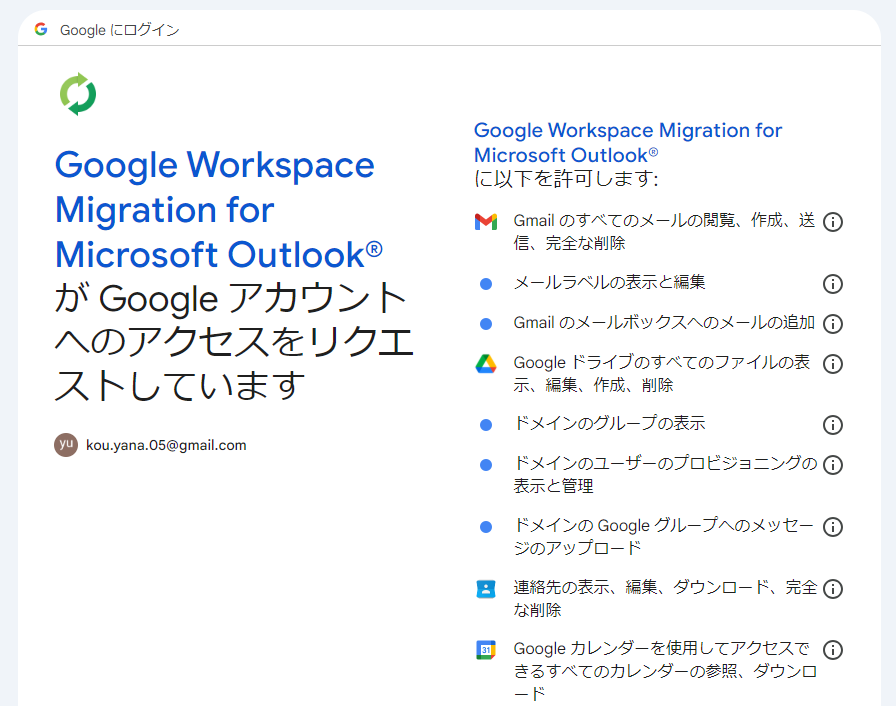
Task: Click the Contacts icon beside 連絡先の表示
Action: [486, 588]
